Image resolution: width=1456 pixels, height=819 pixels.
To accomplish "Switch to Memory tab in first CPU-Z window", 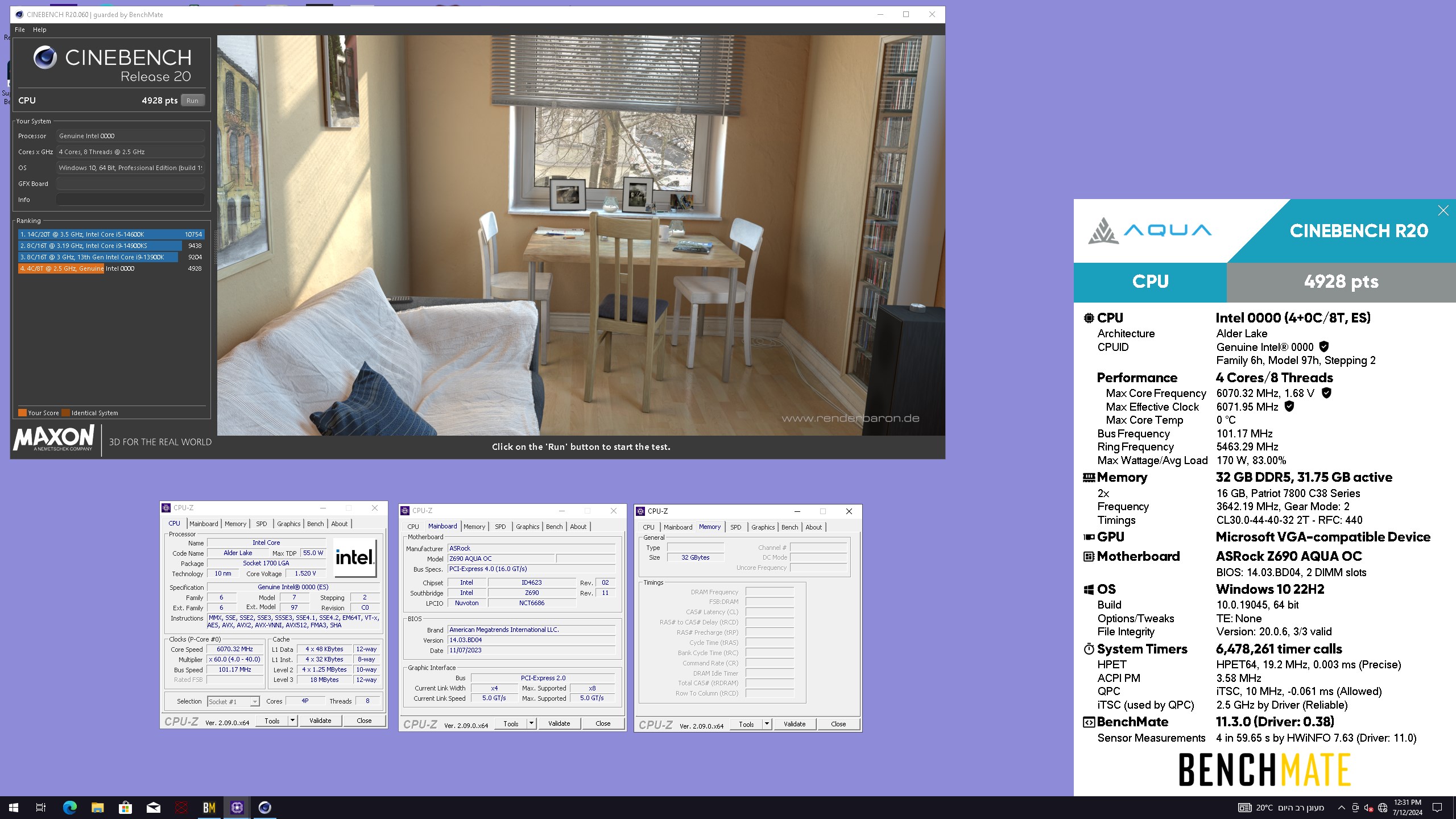I will pyautogui.click(x=235, y=524).
